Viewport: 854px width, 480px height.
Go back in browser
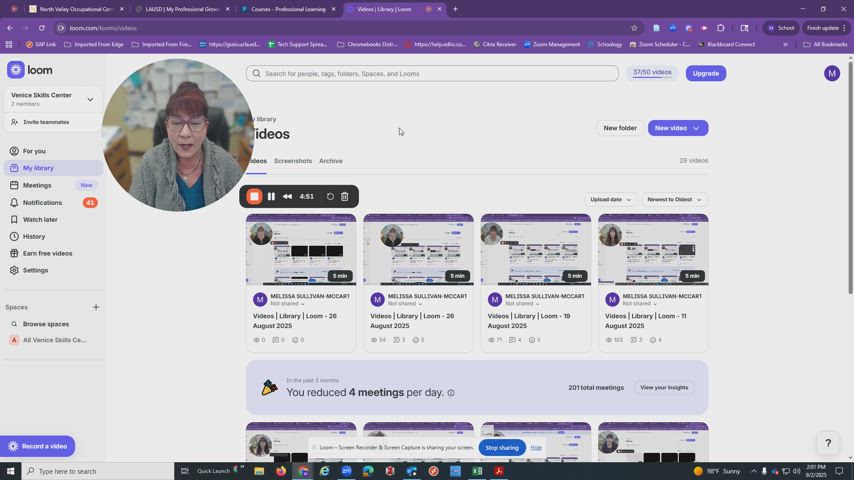10,28
